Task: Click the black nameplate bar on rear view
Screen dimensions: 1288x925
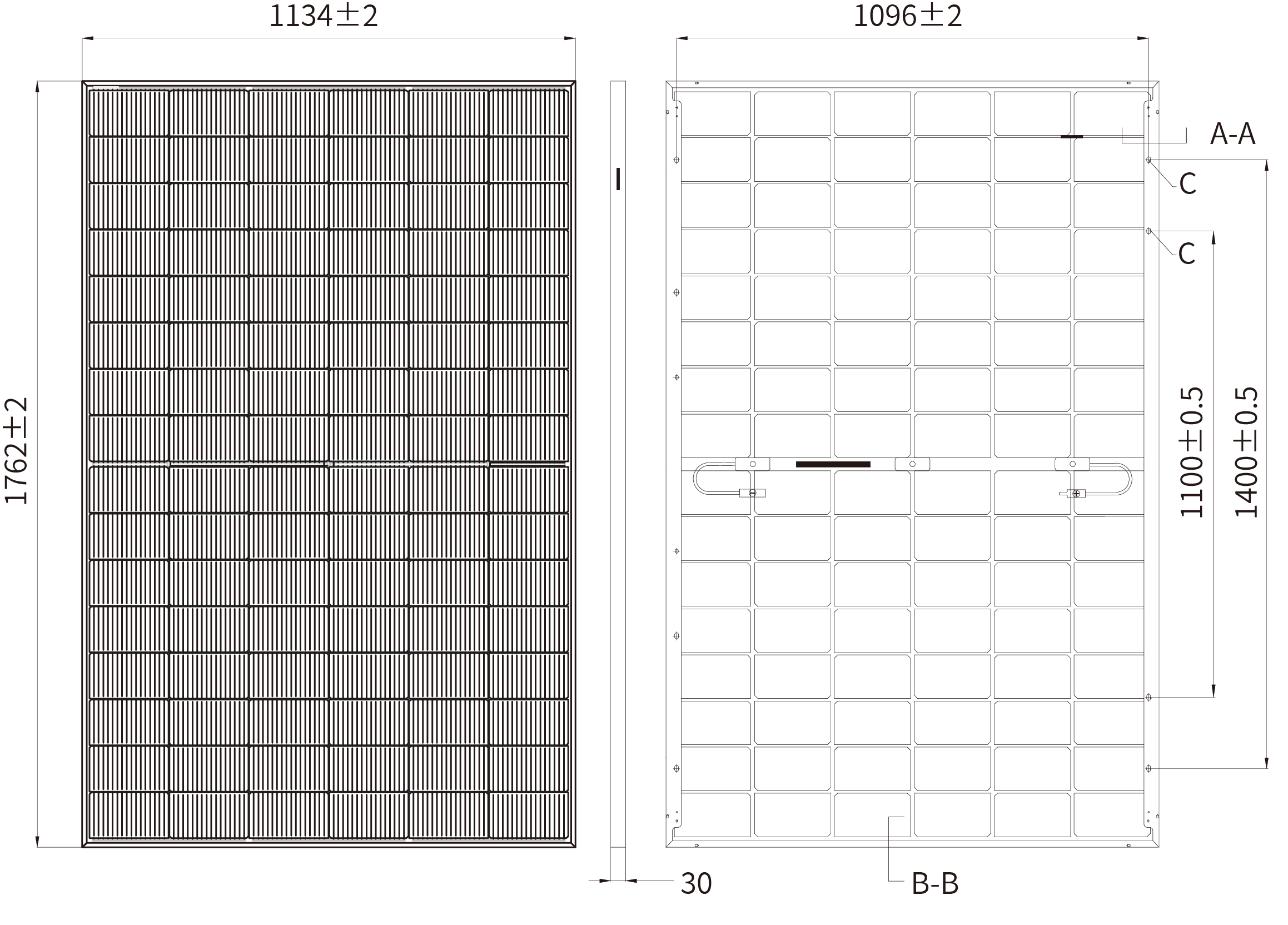Action: pyautogui.click(x=833, y=465)
